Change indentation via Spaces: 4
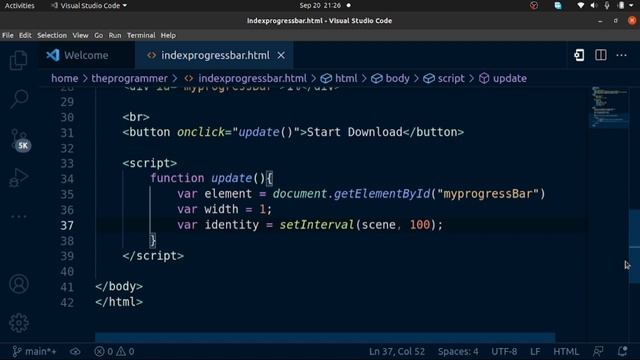The width and height of the screenshot is (640, 360). (458, 351)
